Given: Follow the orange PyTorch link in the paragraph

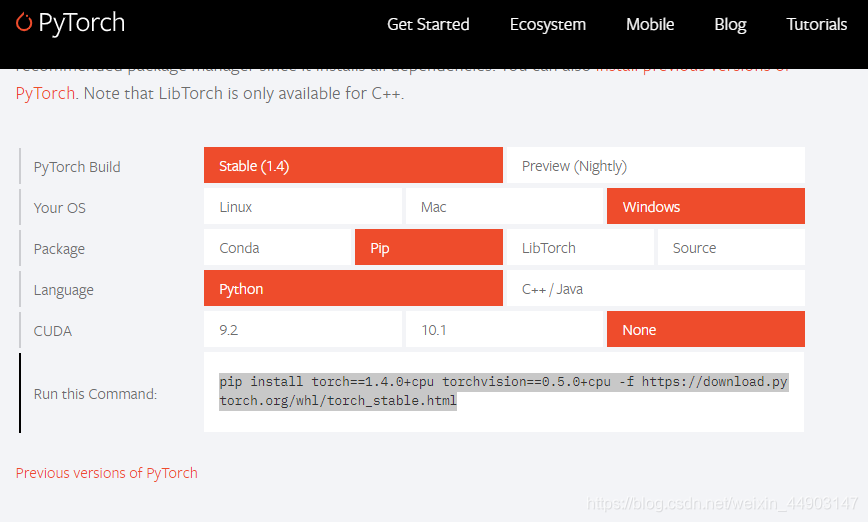Looking at the screenshot, I should [45, 93].
